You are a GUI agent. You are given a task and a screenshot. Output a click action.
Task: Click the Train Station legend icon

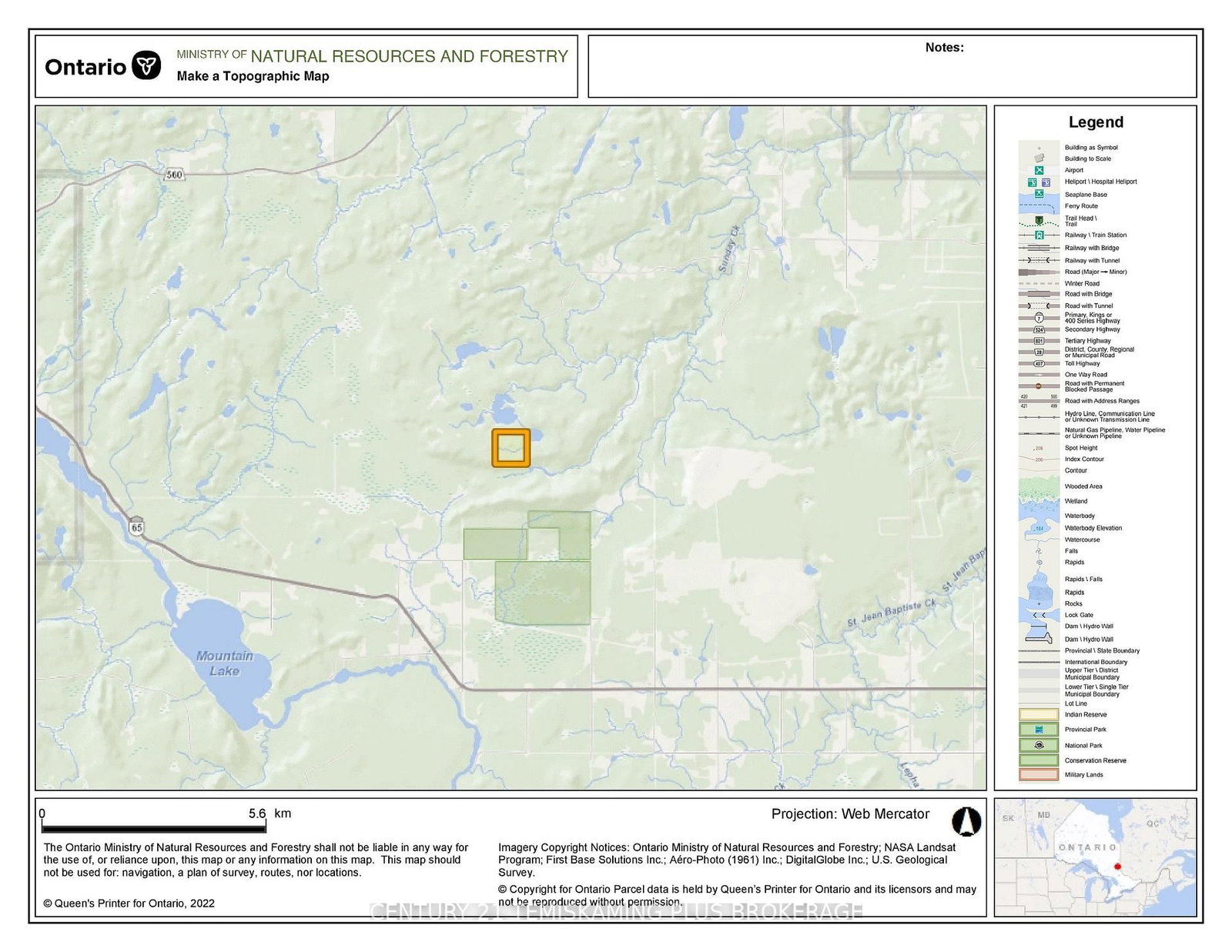point(1039,235)
